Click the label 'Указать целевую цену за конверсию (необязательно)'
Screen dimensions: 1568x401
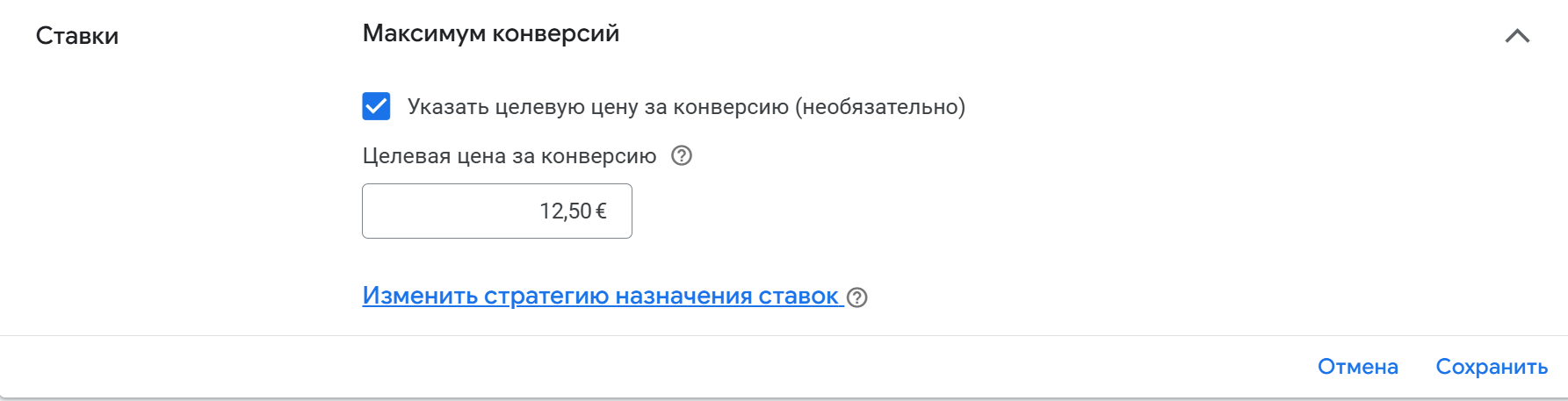pos(685,107)
